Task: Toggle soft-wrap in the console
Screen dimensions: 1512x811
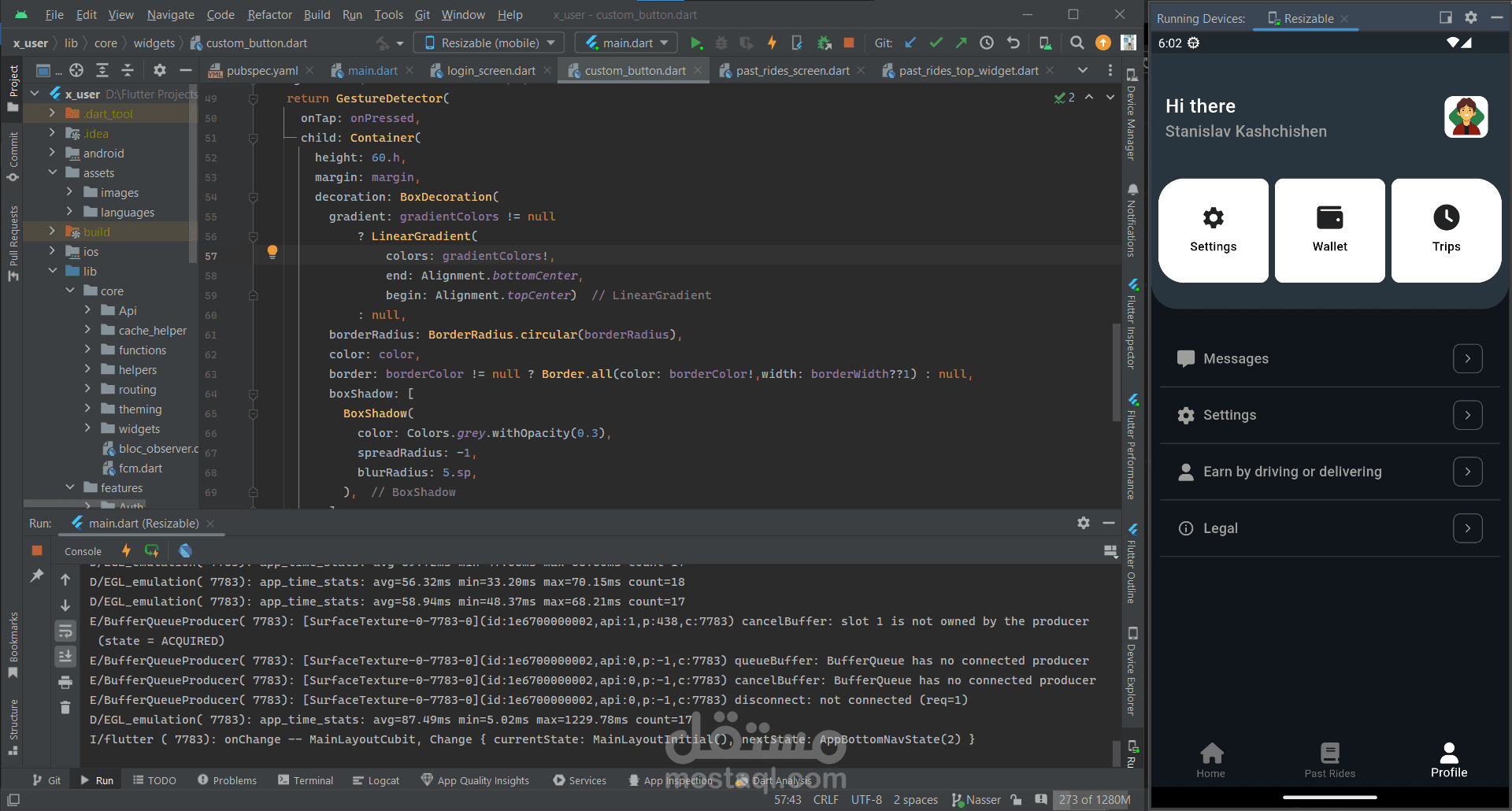Action: (65, 631)
